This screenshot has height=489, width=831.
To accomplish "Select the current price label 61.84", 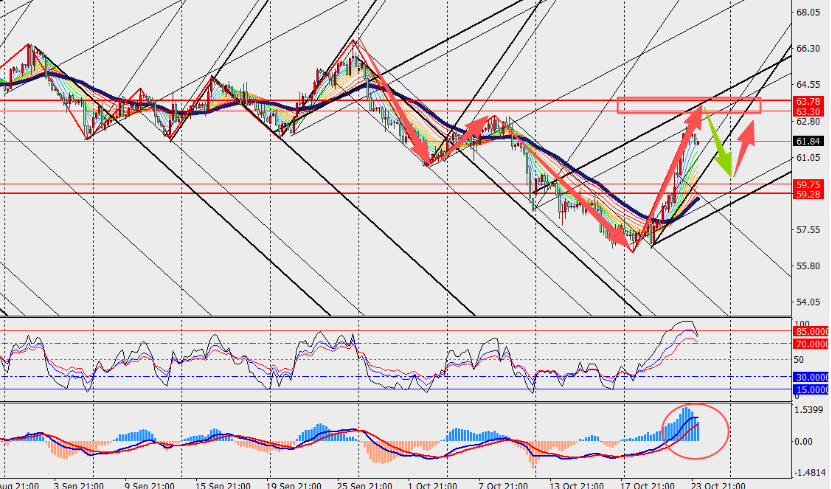I will click(x=808, y=142).
